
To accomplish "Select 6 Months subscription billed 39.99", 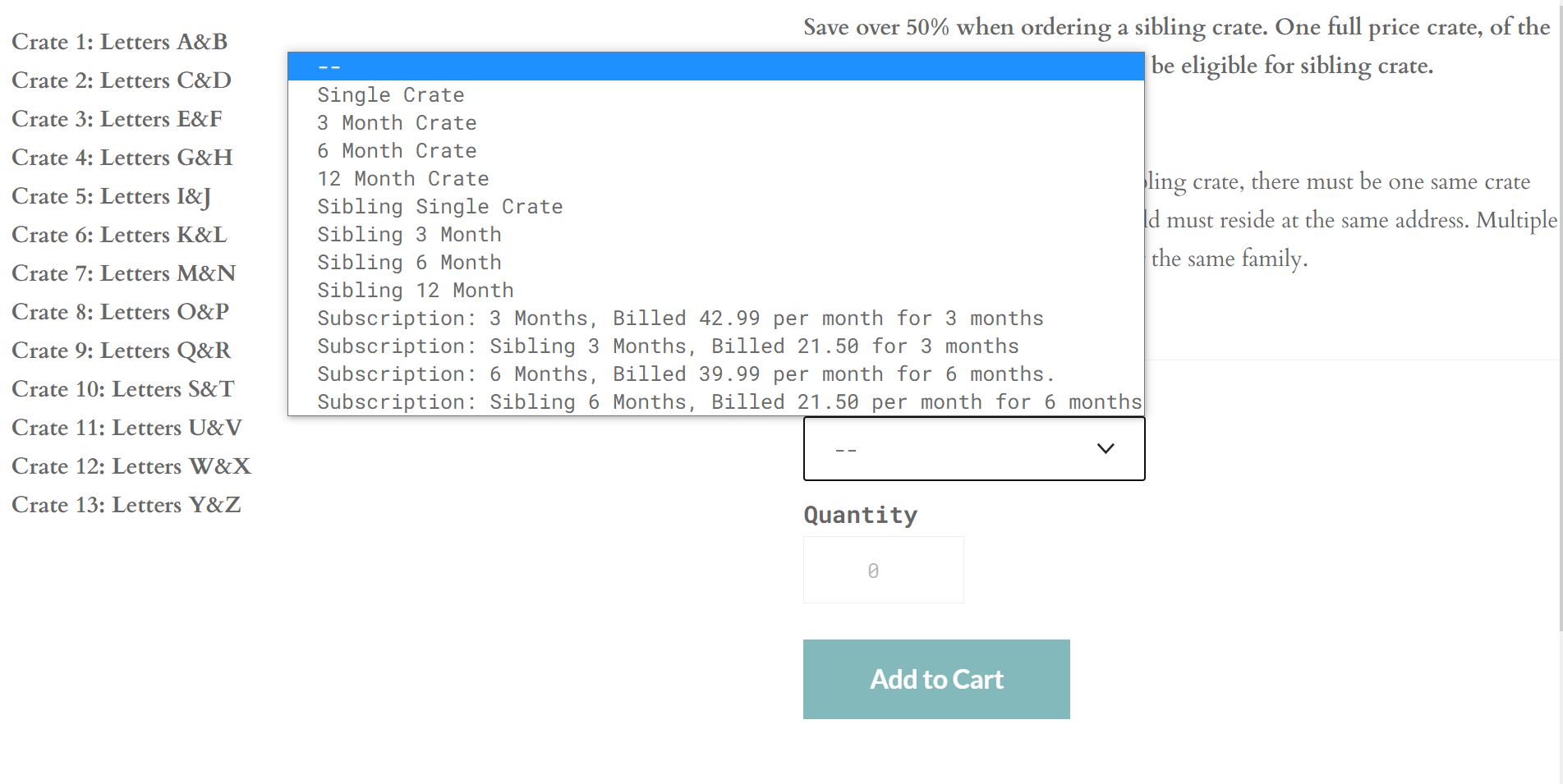I will point(686,374).
